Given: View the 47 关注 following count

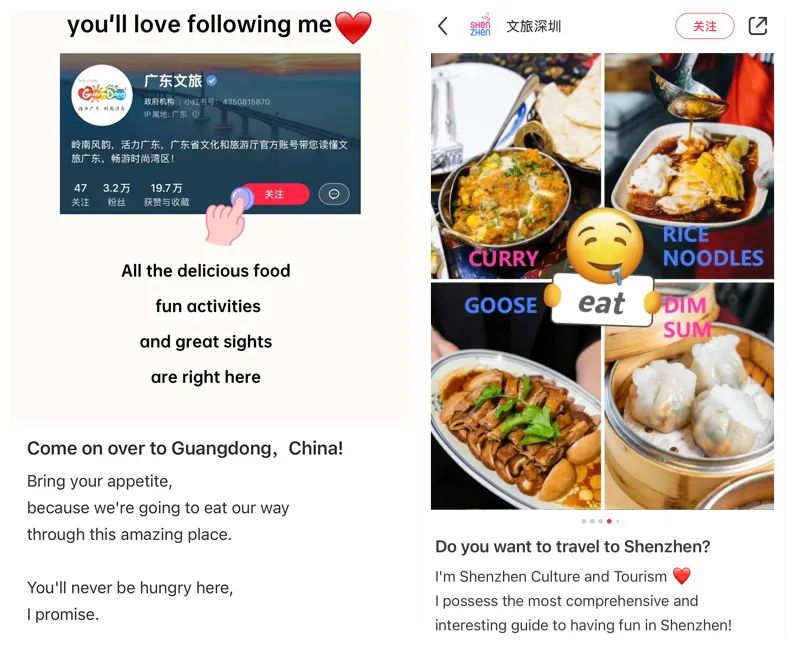Looking at the screenshot, I should pos(80,195).
